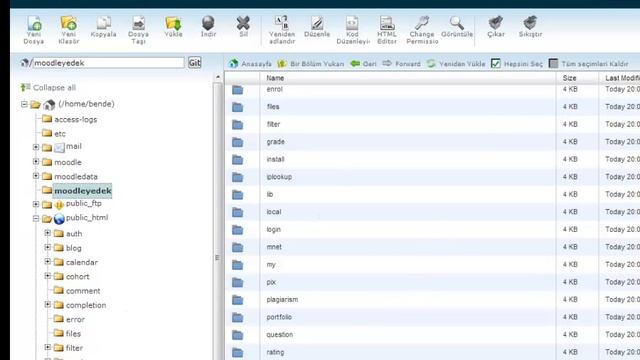Expand the public_ftp folder node
Screen dimensions: 640x360
tap(36, 204)
